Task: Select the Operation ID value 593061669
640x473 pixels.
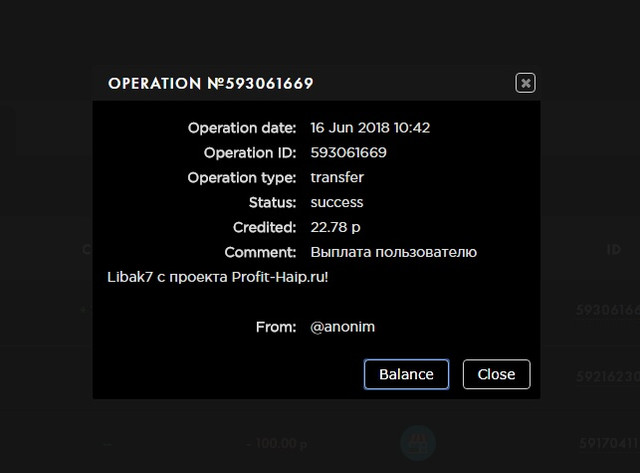Action: pos(348,153)
